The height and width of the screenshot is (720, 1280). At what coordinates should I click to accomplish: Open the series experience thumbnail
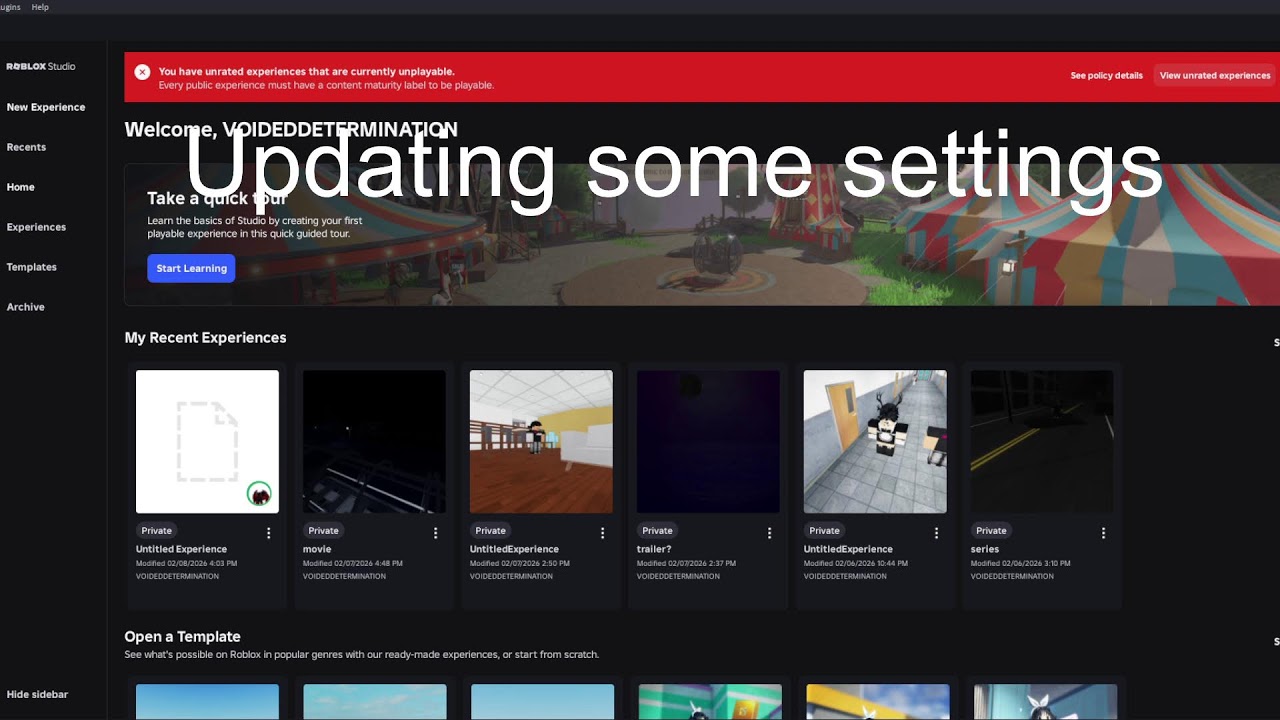tap(1042, 442)
